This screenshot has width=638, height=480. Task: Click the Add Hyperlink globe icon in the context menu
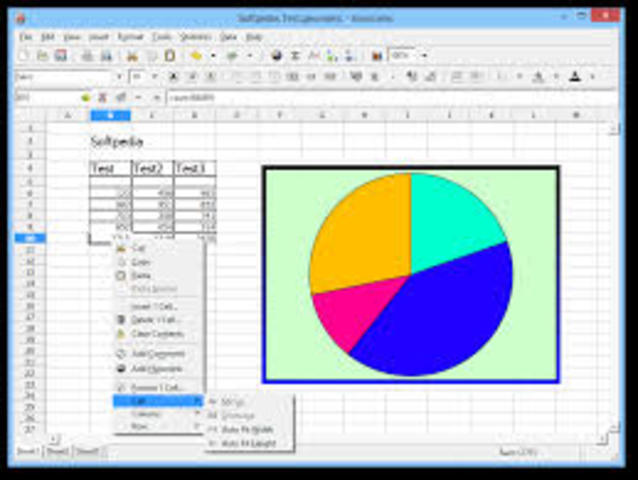pyautogui.click(x=121, y=369)
